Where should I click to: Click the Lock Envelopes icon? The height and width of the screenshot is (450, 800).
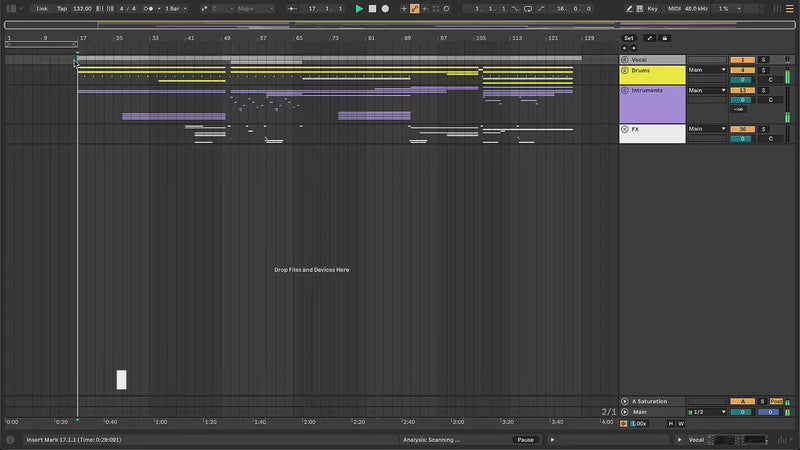pos(665,38)
